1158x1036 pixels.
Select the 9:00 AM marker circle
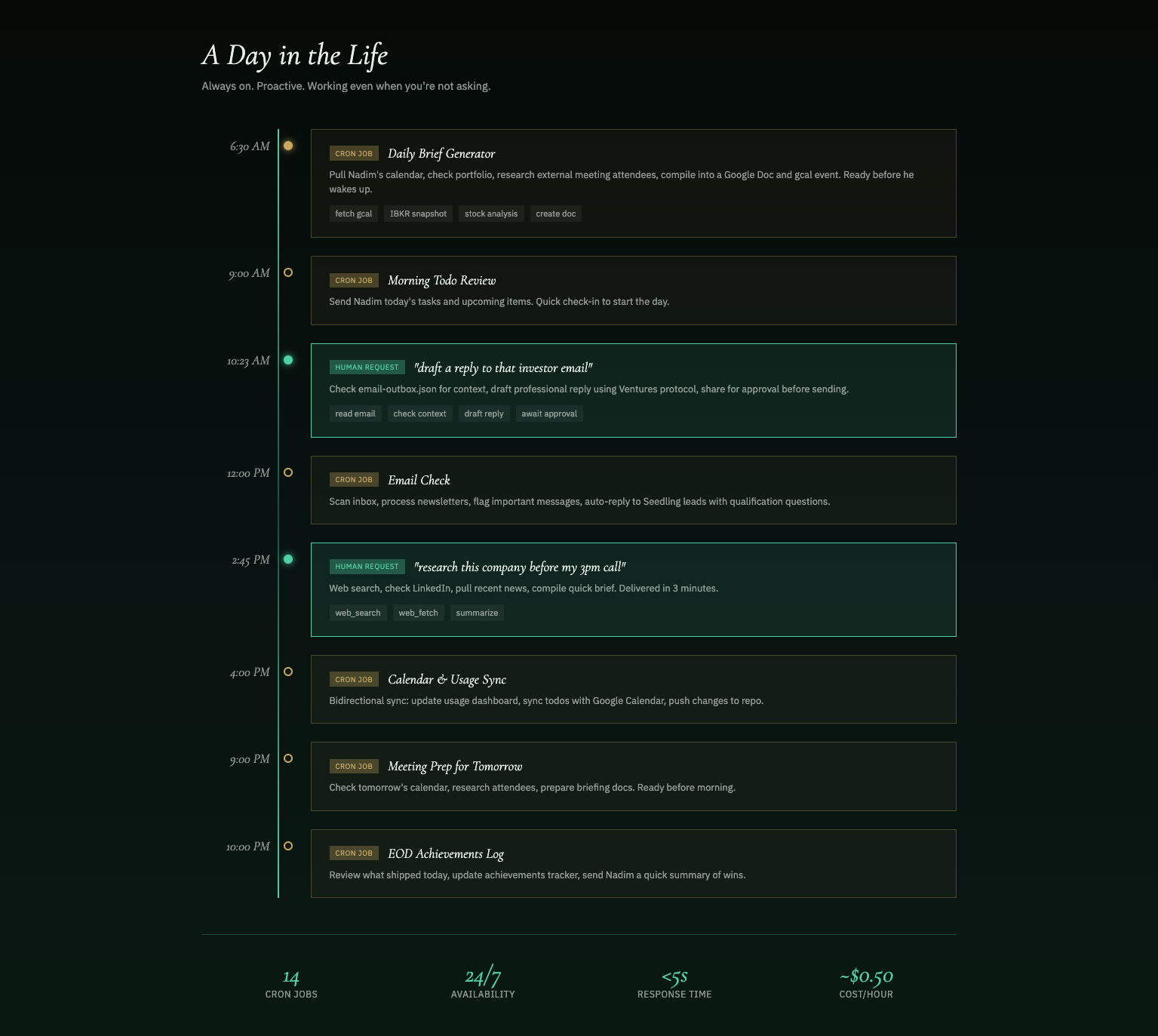coord(288,272)
